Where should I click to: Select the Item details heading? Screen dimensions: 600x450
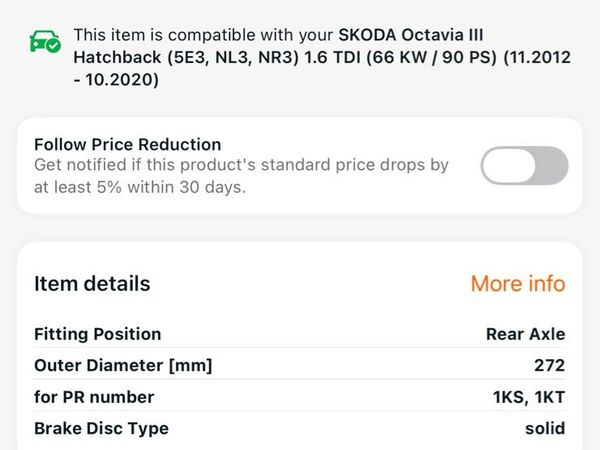92,284
